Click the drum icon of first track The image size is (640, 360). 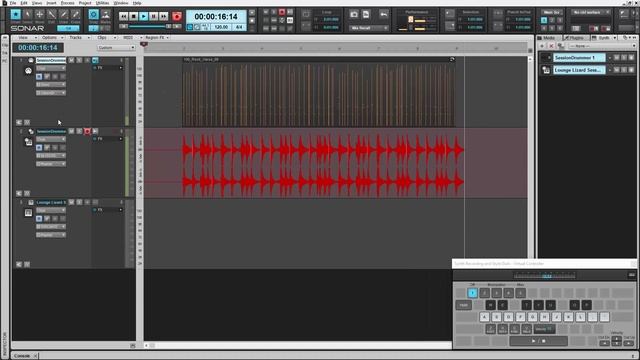(x=28, y=71)
